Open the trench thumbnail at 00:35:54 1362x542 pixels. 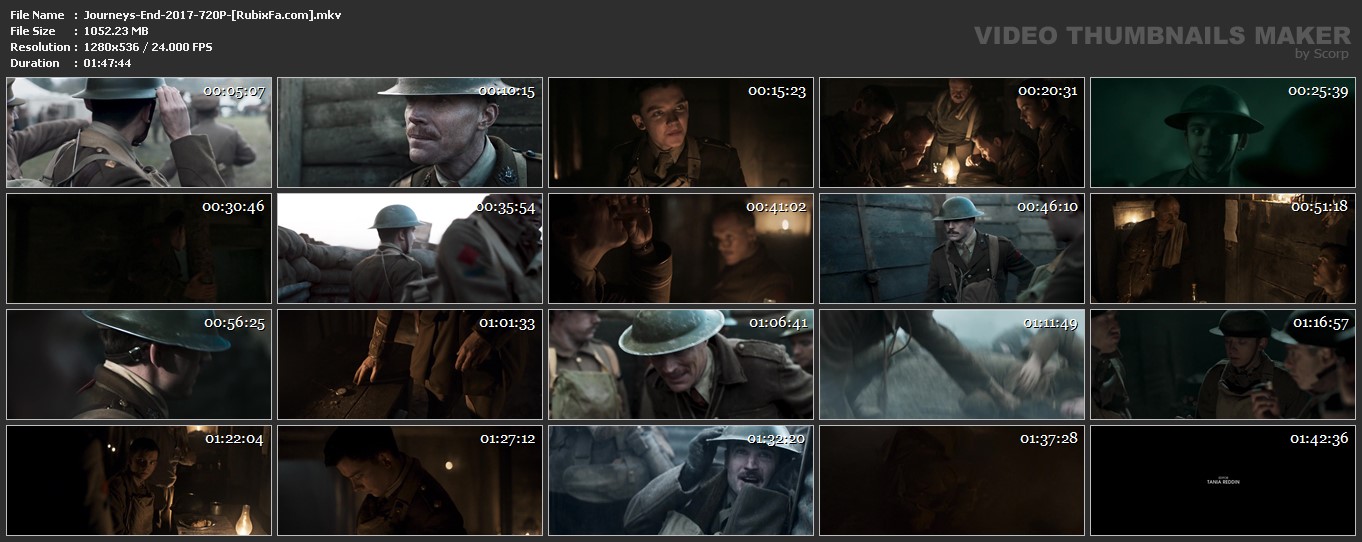[x=410, y=249]
